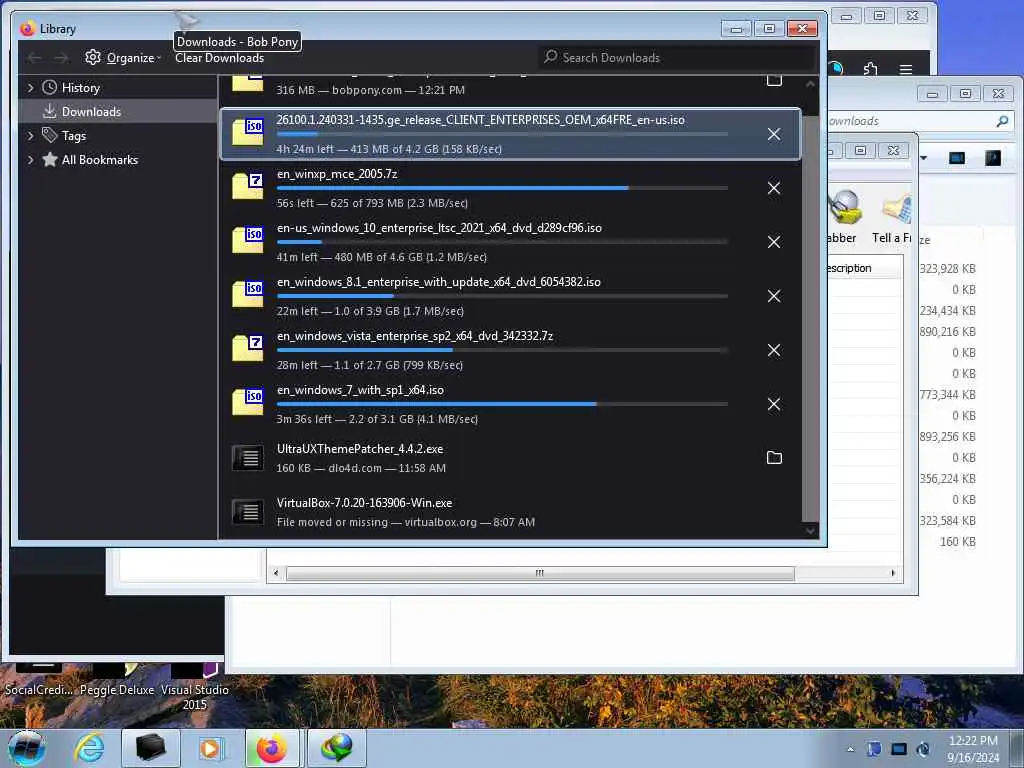Open Internet Download Manager taskbar button
The width and height of the screenshot is (1024, 768).
click(x=336, y=748)
